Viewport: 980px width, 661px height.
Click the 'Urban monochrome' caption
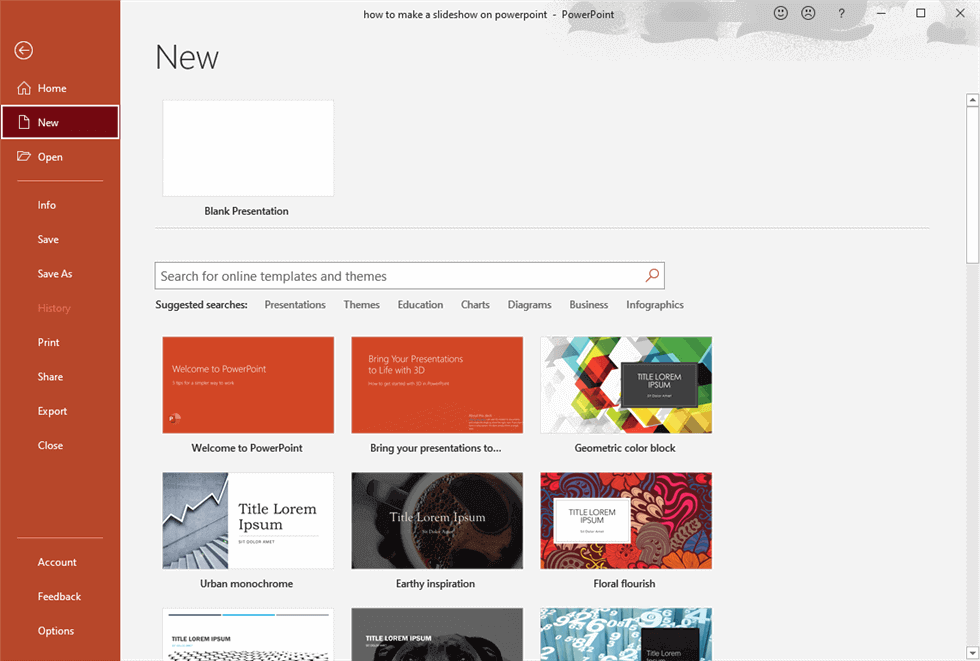246,584
